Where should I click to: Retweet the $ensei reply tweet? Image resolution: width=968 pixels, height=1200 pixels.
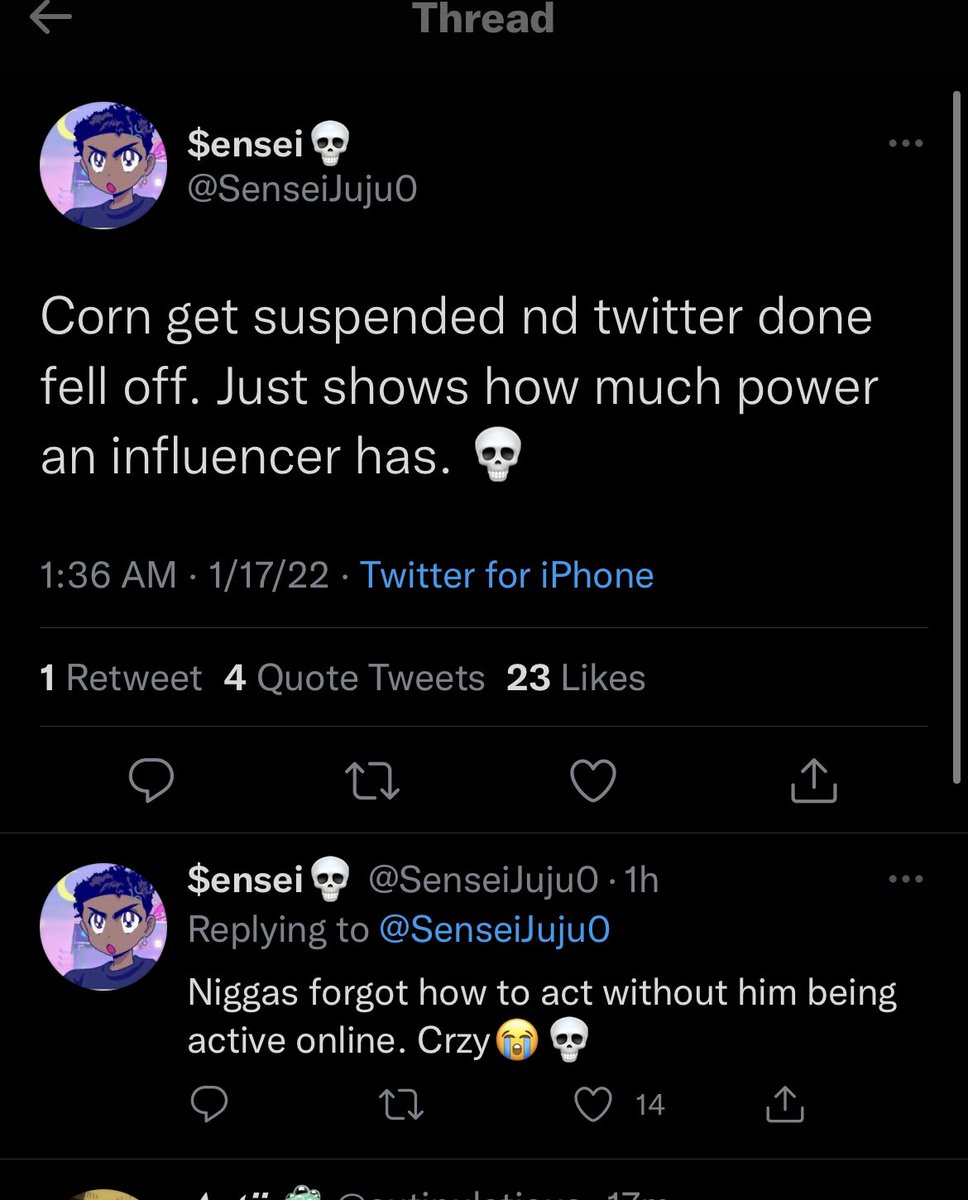pos(402,1104)
